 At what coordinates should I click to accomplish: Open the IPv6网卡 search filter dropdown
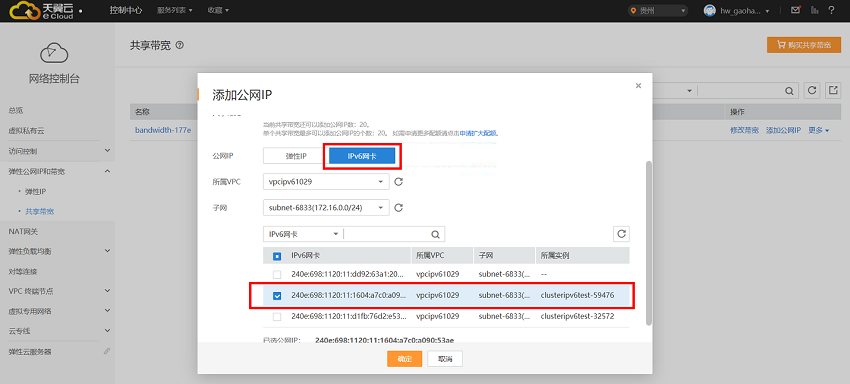[x=303, y=234]
